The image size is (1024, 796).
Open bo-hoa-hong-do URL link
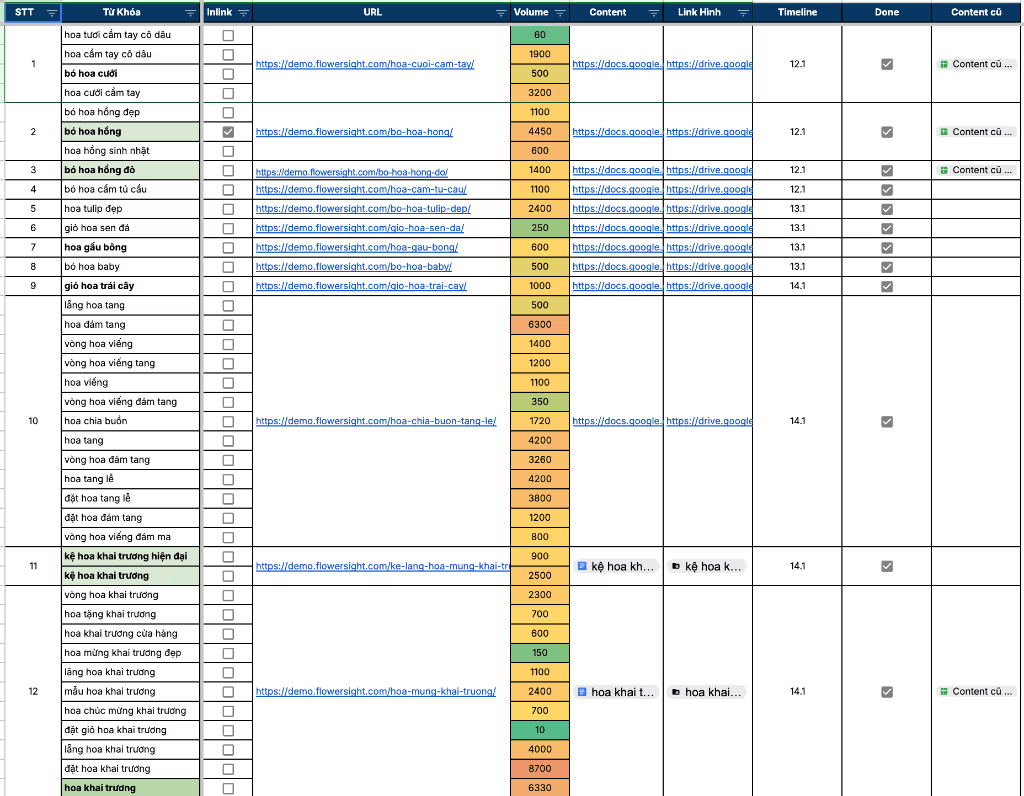(352, 172)
